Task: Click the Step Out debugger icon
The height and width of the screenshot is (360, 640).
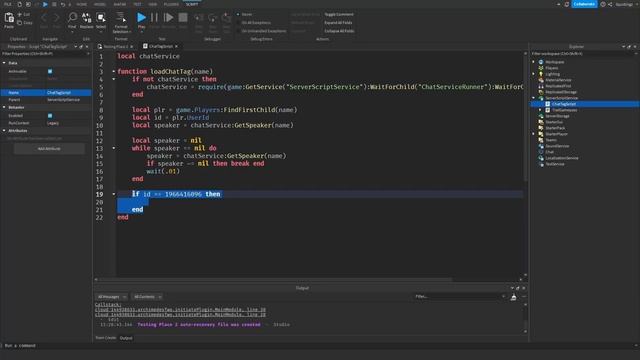Action: click(x=227, y=18)
